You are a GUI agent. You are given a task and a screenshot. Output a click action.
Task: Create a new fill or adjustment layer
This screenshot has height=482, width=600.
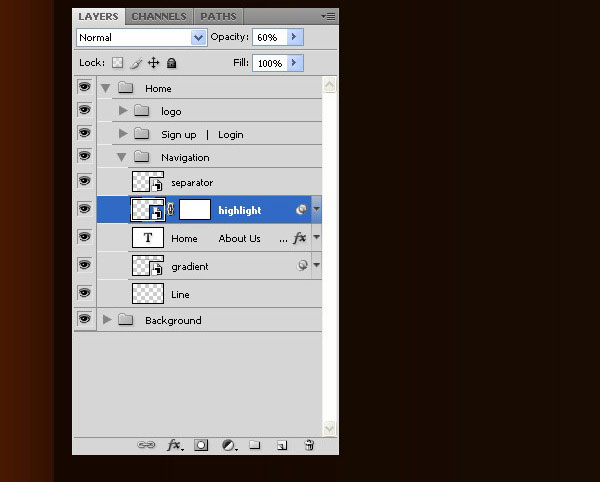click(x=229, y=445)
